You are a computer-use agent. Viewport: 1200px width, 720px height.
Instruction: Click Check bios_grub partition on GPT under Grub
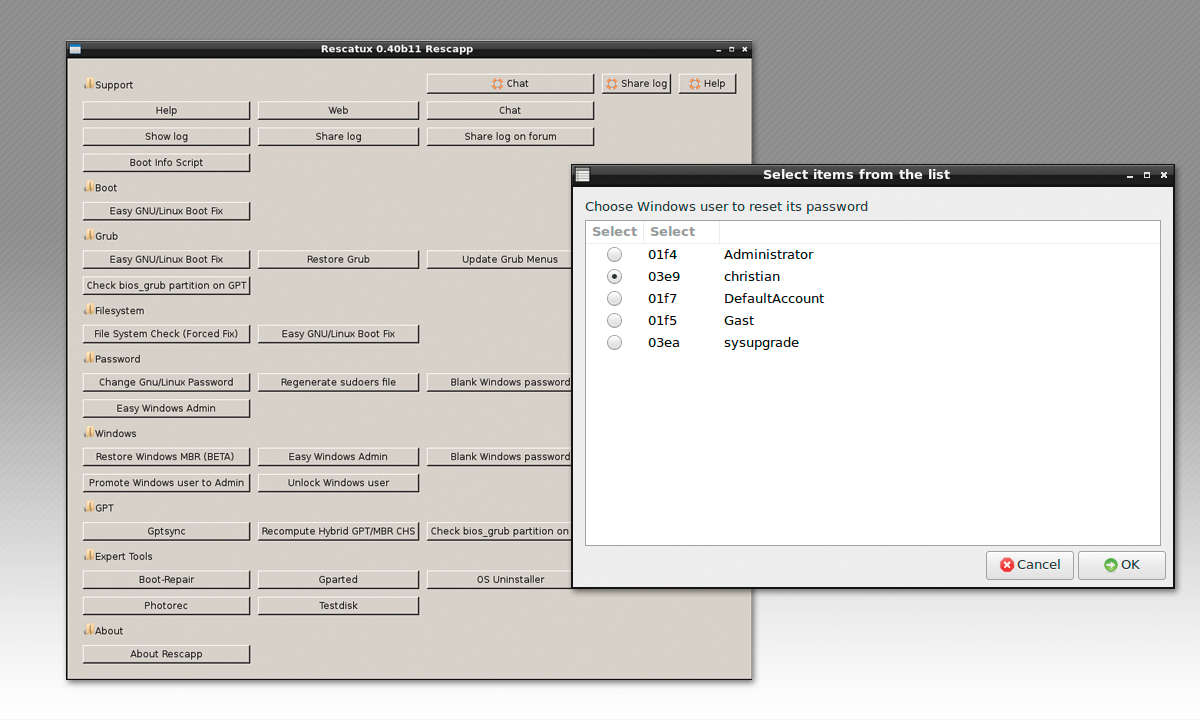[x=166, y=286]
